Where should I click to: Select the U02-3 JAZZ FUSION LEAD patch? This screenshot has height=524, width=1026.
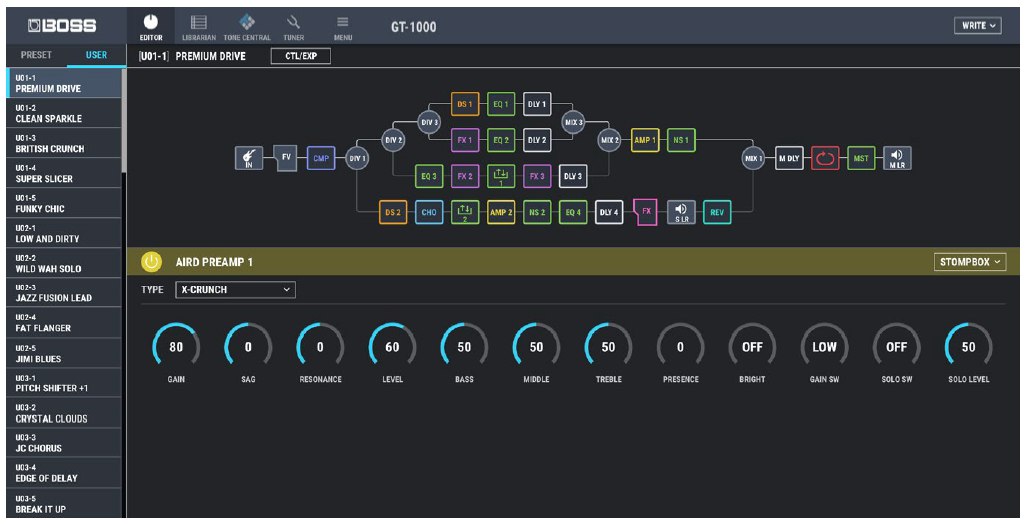pos(63,293)
